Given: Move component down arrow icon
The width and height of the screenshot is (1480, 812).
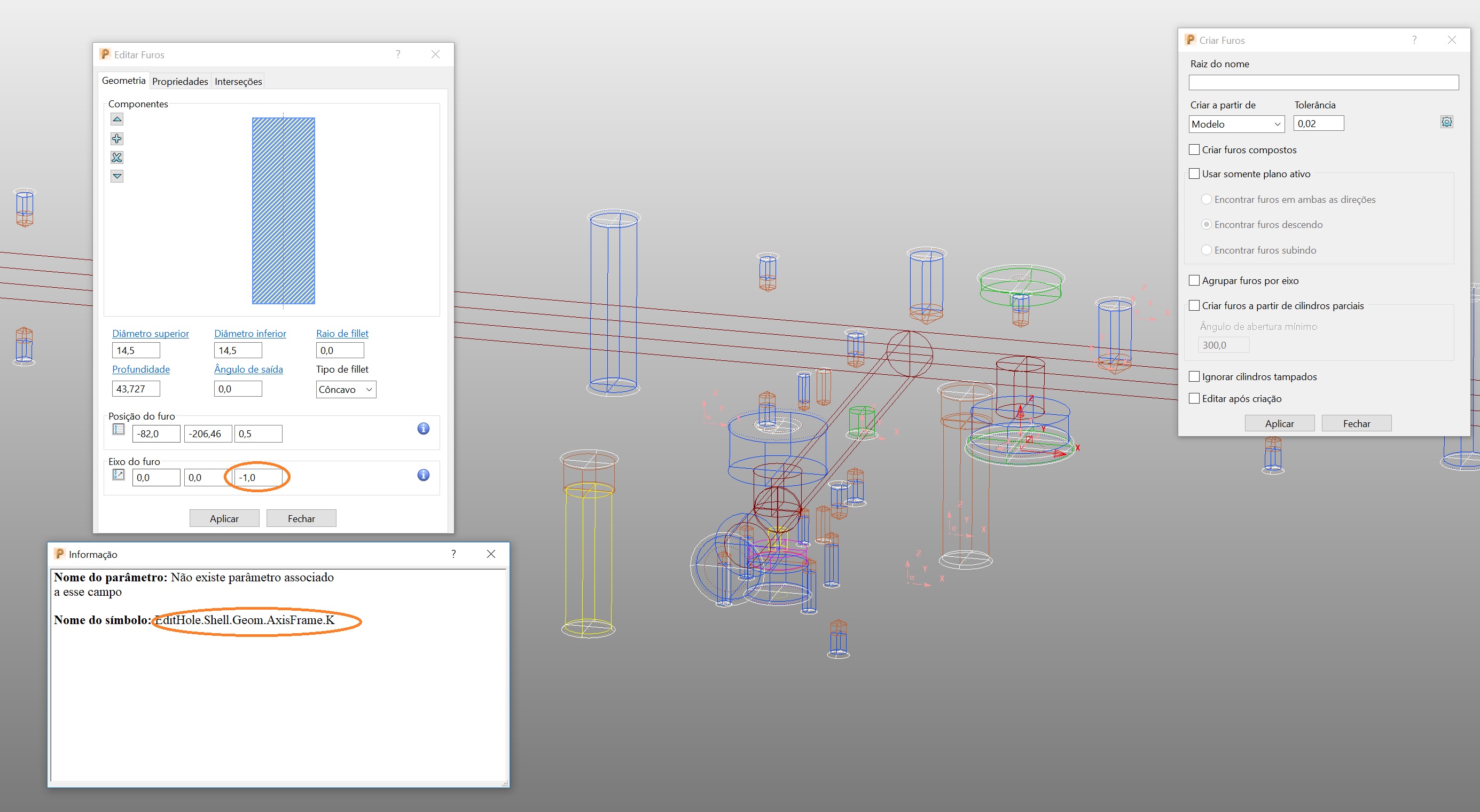Looking at the screenshot, I should click(116, 176).
